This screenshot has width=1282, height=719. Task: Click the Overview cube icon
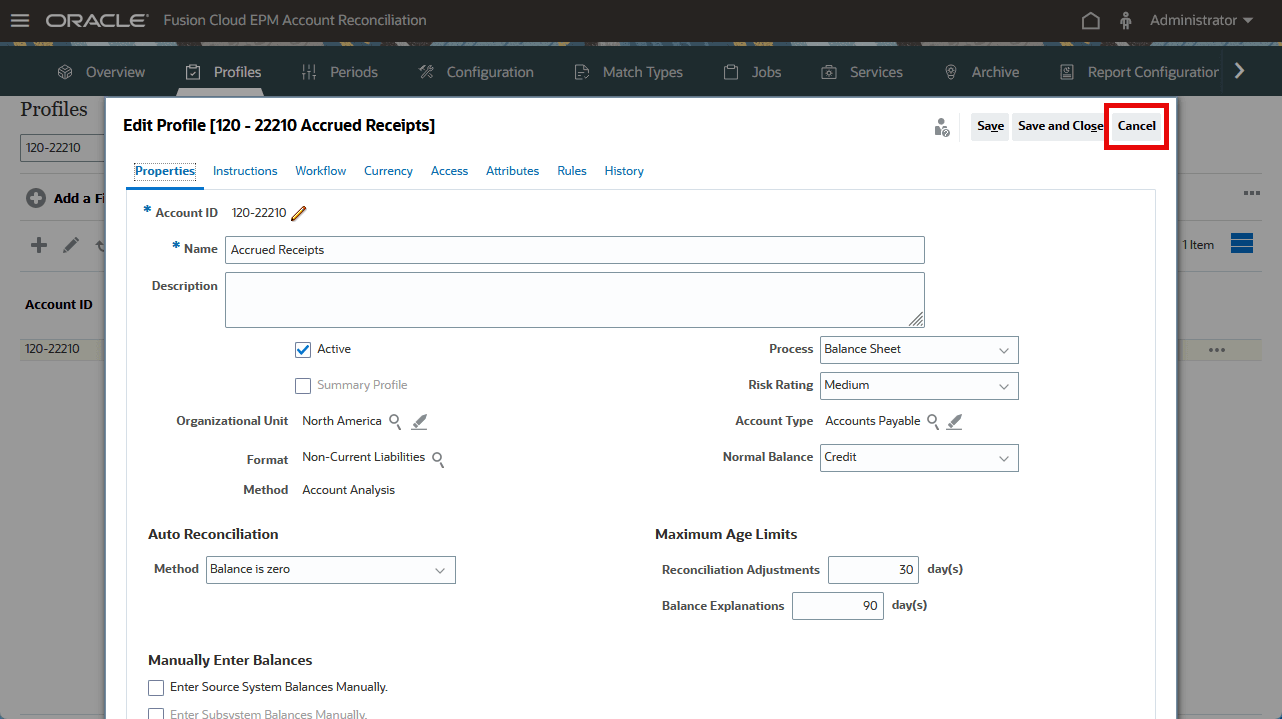pos(65,72)
